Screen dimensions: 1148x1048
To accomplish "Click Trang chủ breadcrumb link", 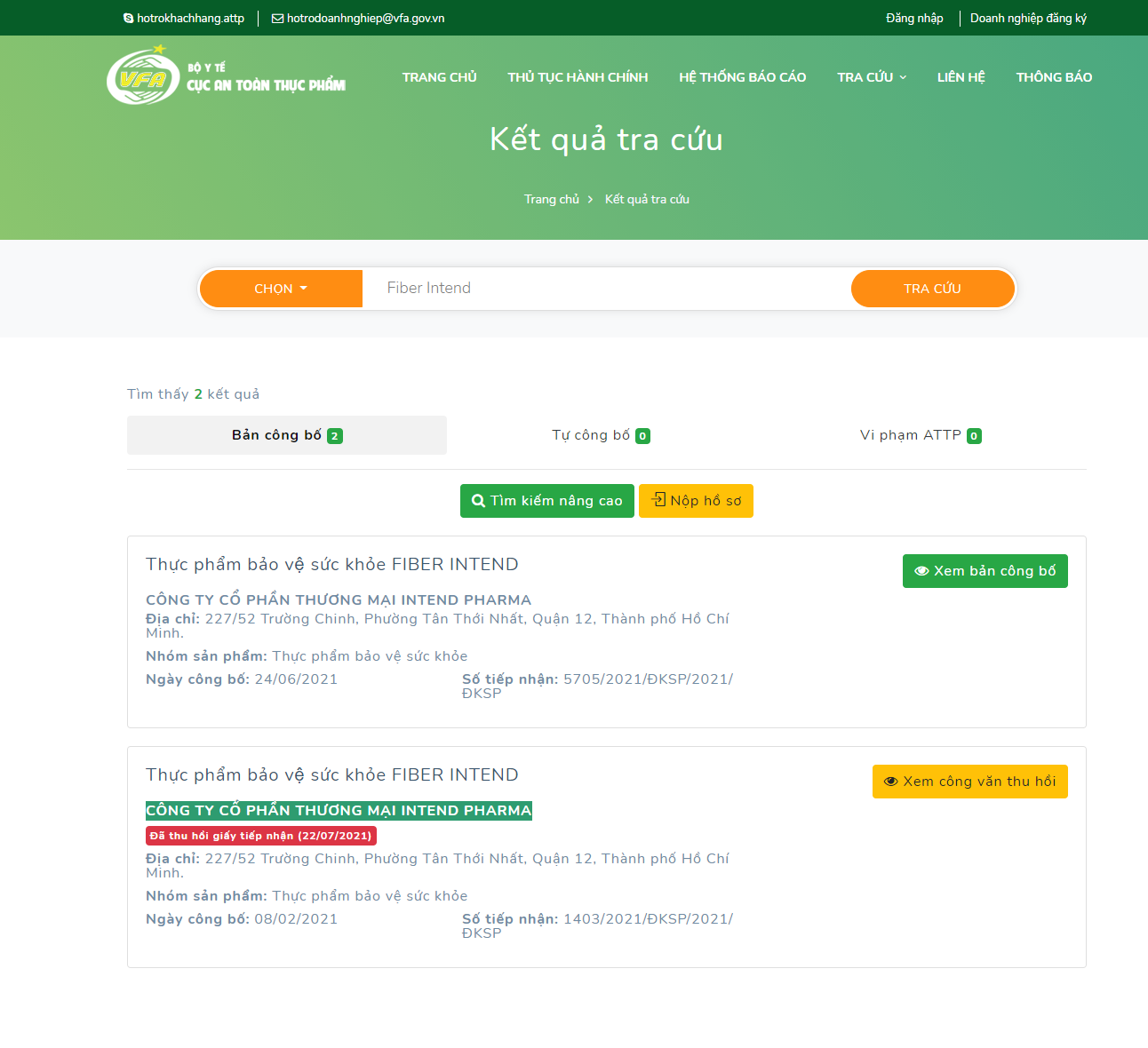I will point(552,199).
